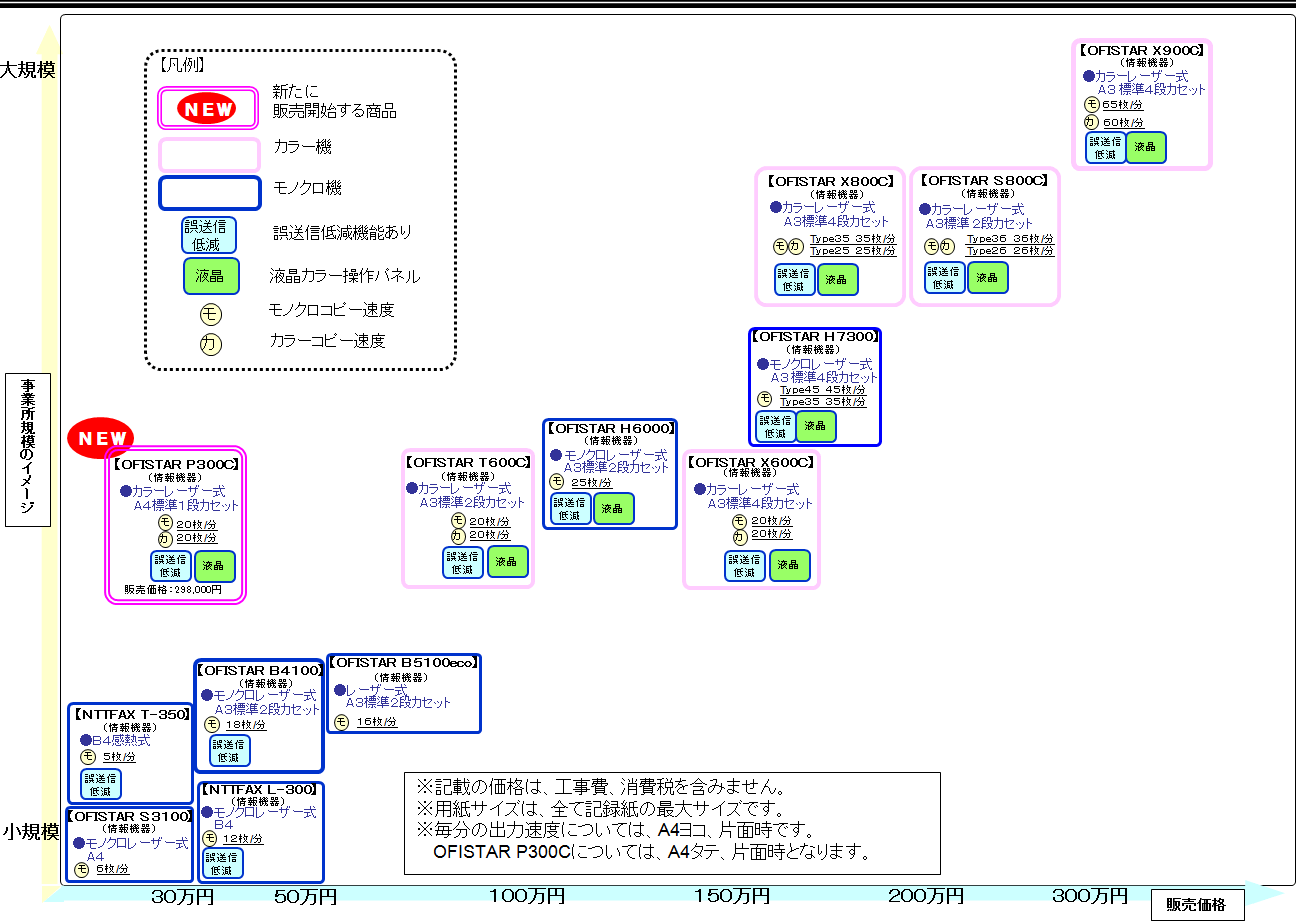This screenshot has width=1296, height=921.
Task: Click the カ color speed icon in X900C card
Action: coord(1092,122)
